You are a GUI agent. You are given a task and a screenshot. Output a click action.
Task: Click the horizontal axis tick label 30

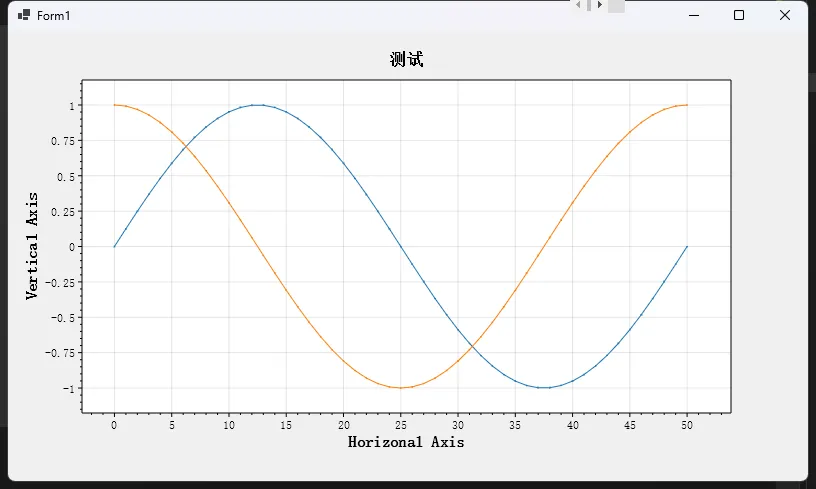pos(458,425)
